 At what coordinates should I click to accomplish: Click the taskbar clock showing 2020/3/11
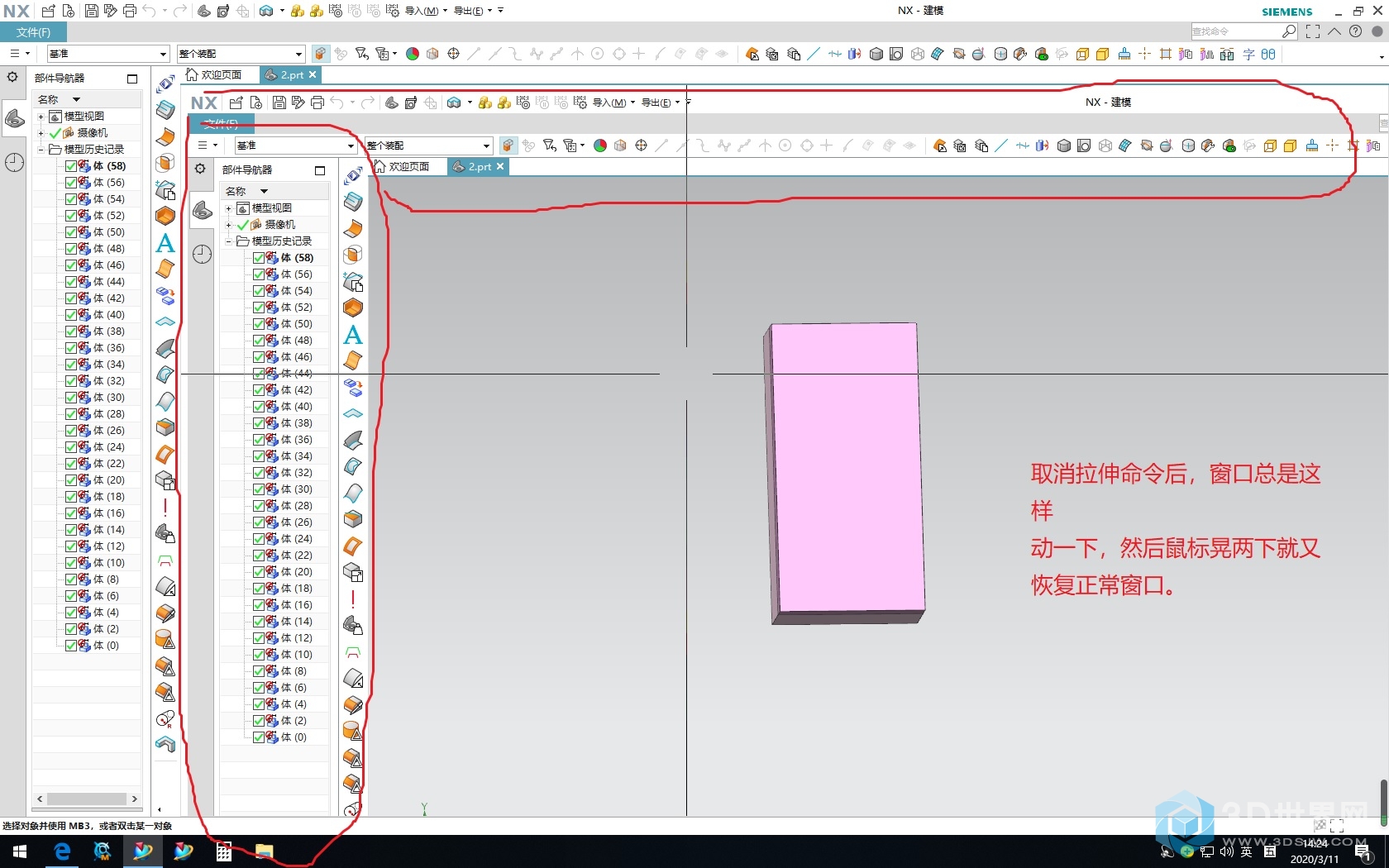coord(1315,851)
